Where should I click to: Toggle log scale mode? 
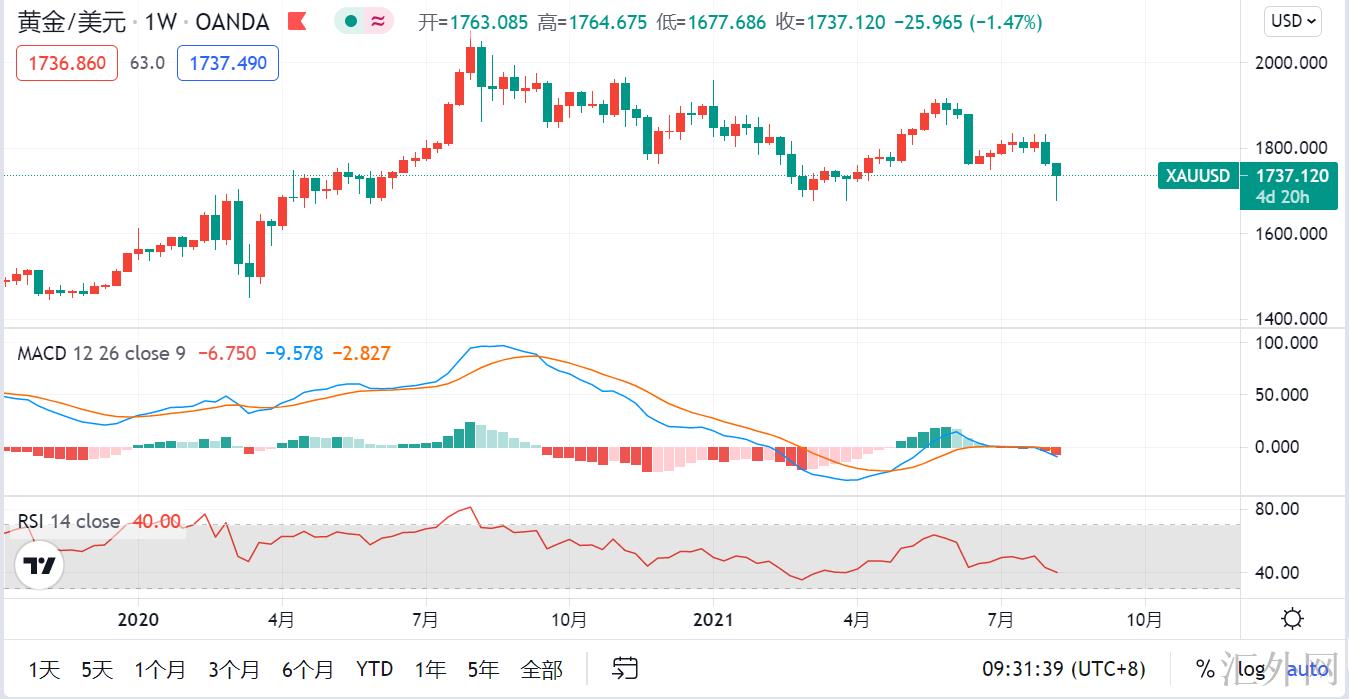1251,669
